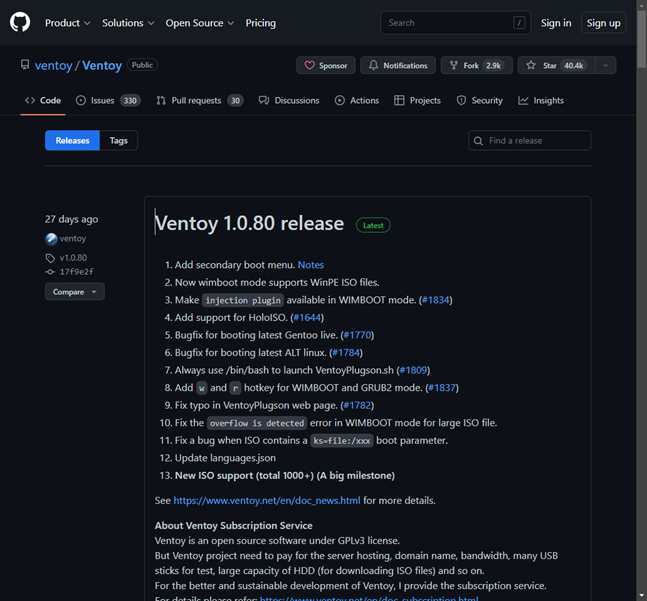Screen dimensions: 647x601
Task: Click the ventoy author avatar
Action: [x=51, y=239]
